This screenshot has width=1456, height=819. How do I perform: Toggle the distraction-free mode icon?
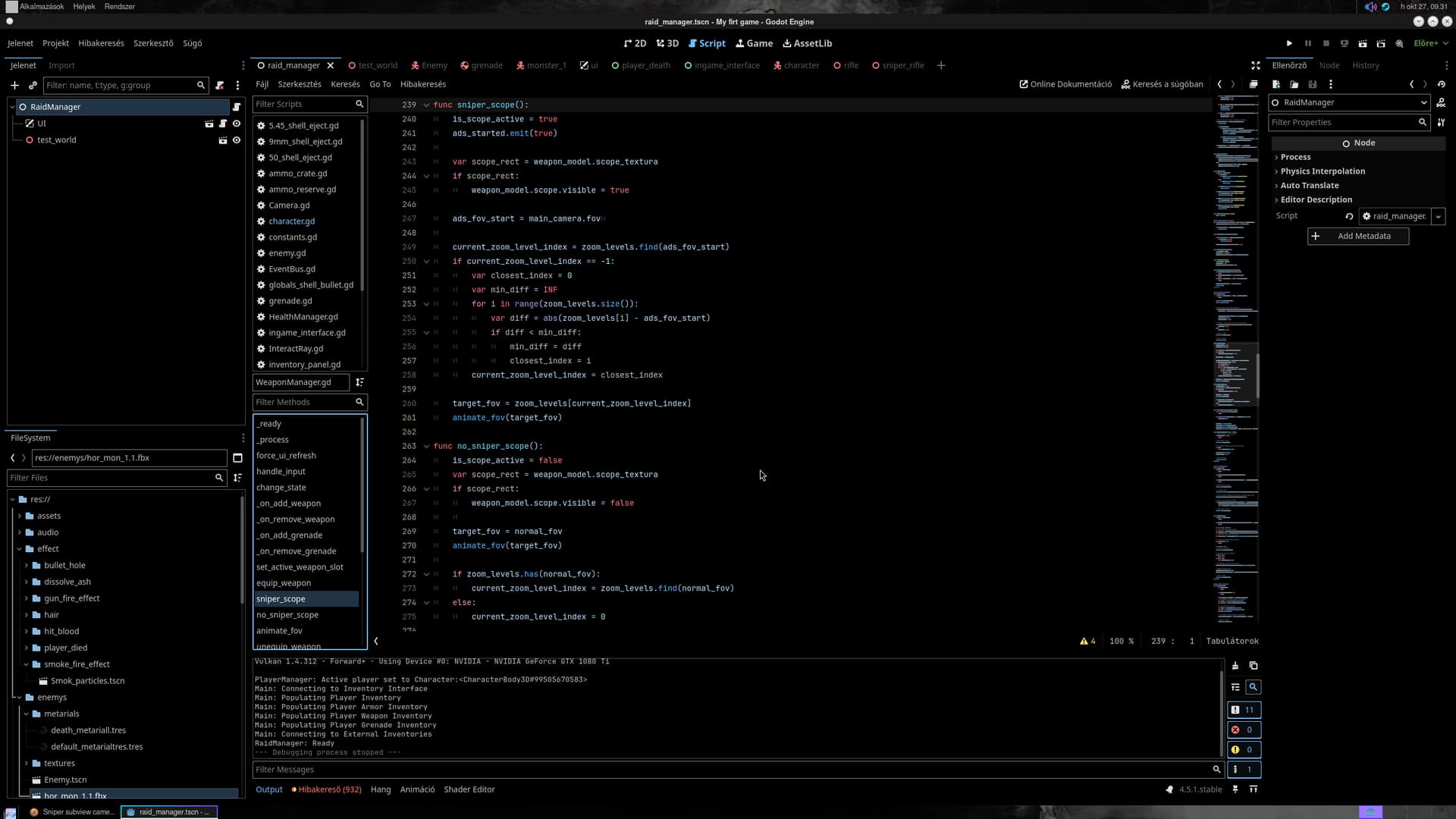[1255, 65]
